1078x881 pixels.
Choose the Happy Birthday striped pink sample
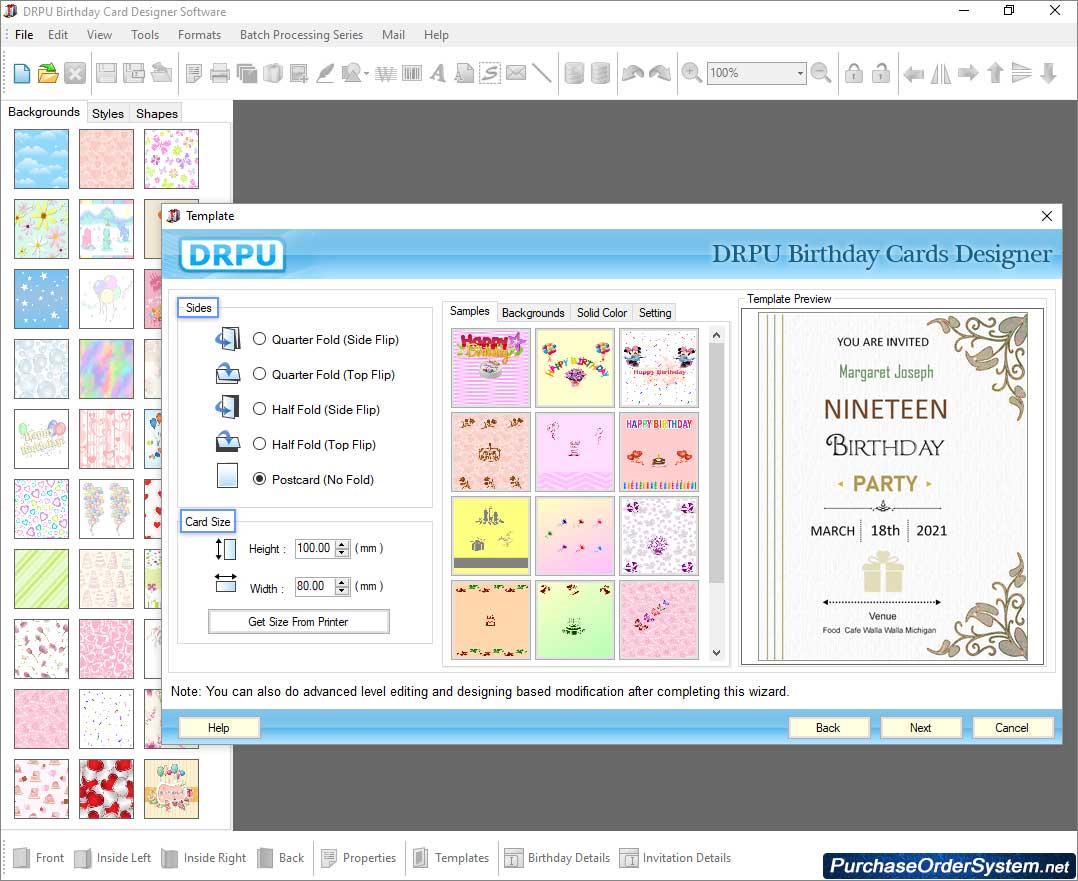(x=490, y=367)
